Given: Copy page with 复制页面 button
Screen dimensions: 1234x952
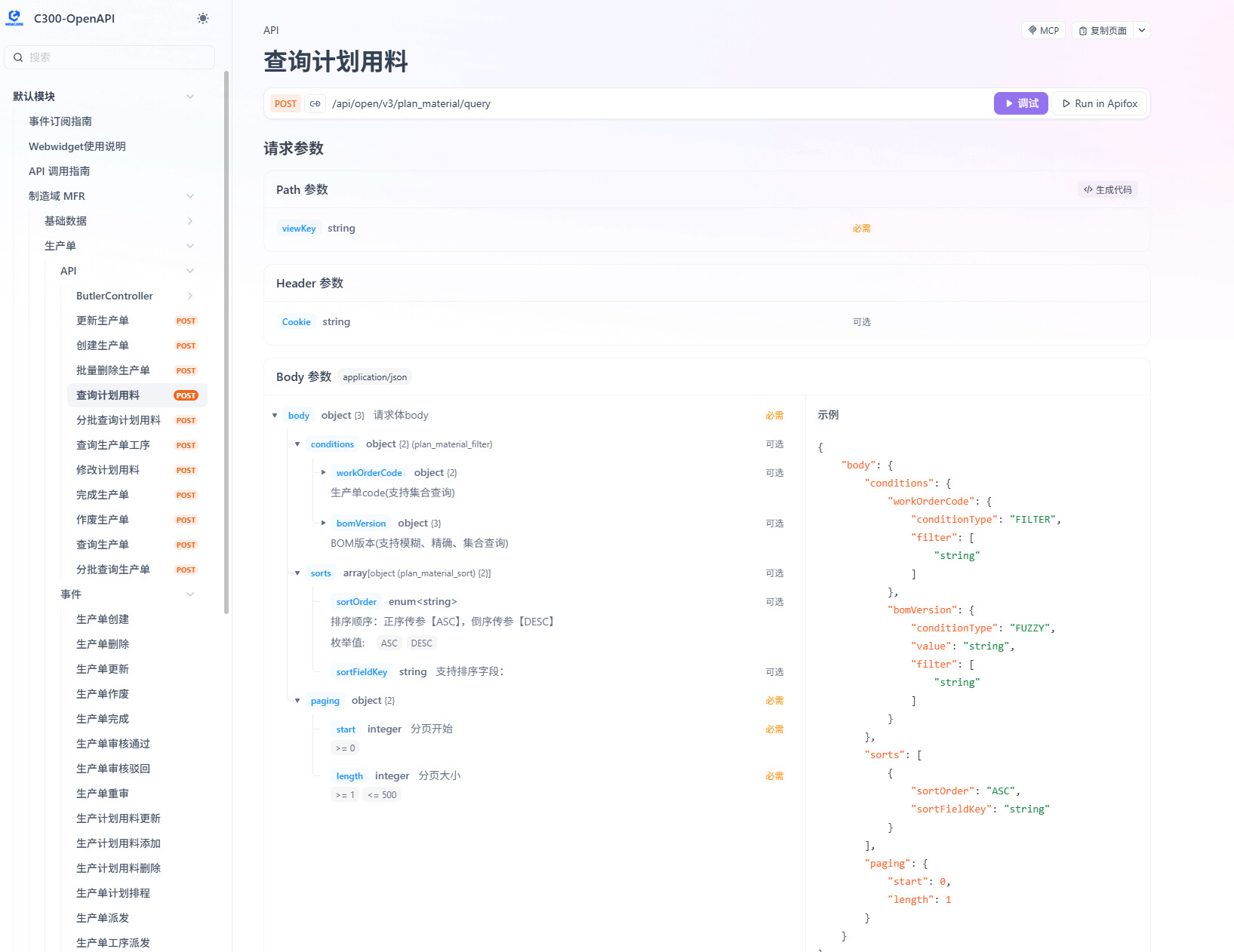Looking at the screenshot, I should [1102, 30].
